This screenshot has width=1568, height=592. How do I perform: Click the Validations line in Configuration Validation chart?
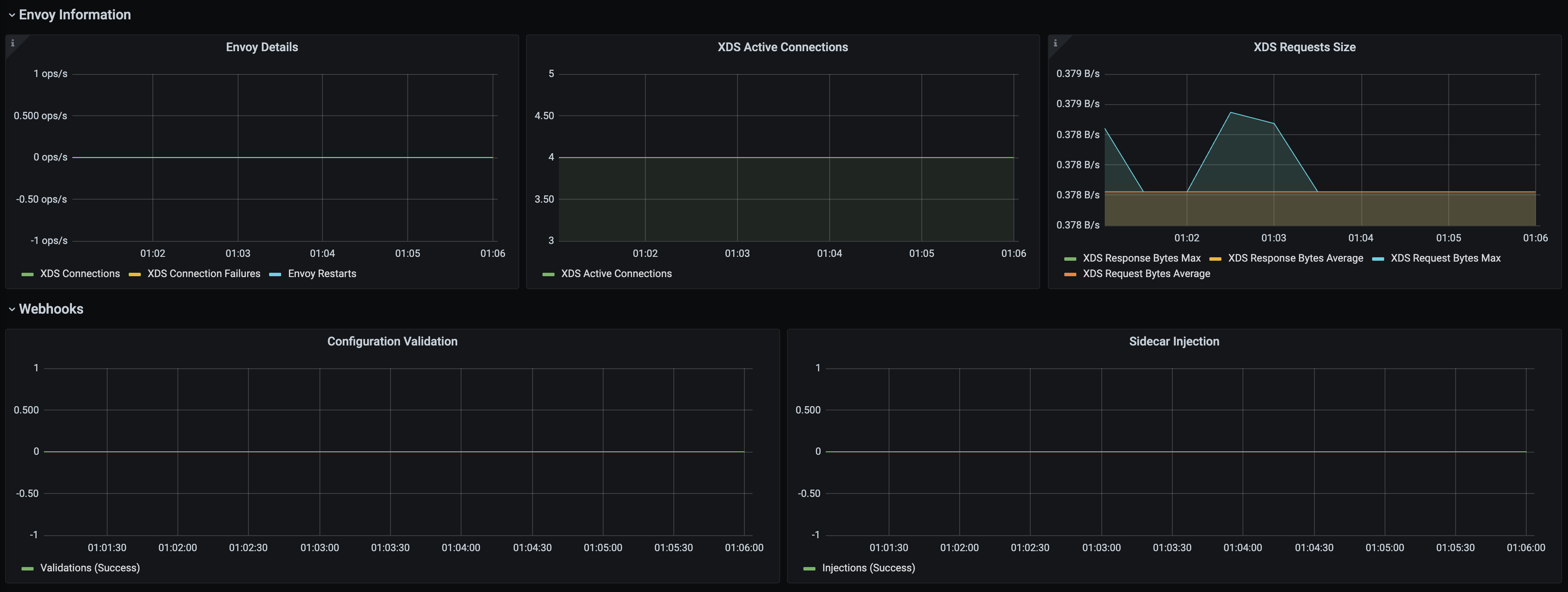394,451
